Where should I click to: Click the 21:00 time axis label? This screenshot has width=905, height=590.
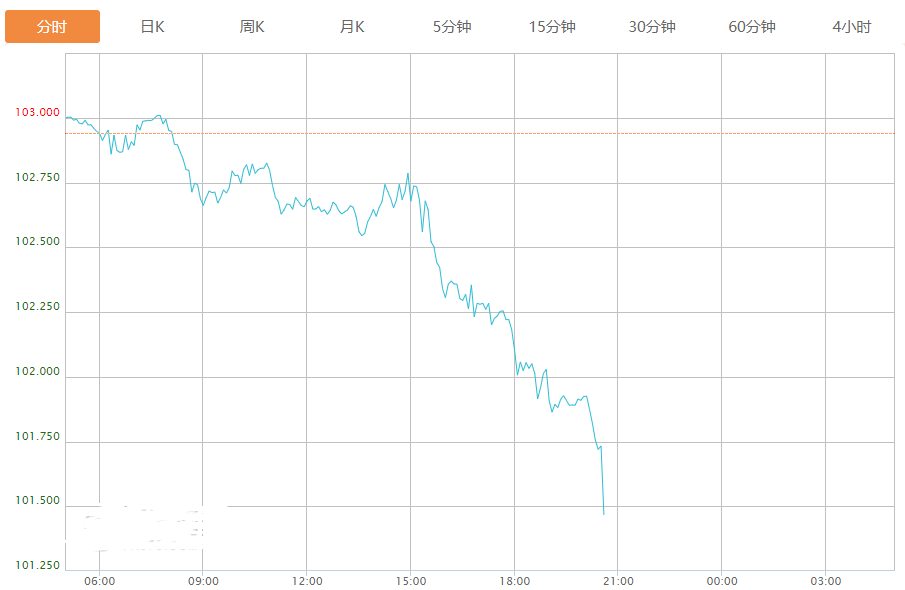click(618, 581)
